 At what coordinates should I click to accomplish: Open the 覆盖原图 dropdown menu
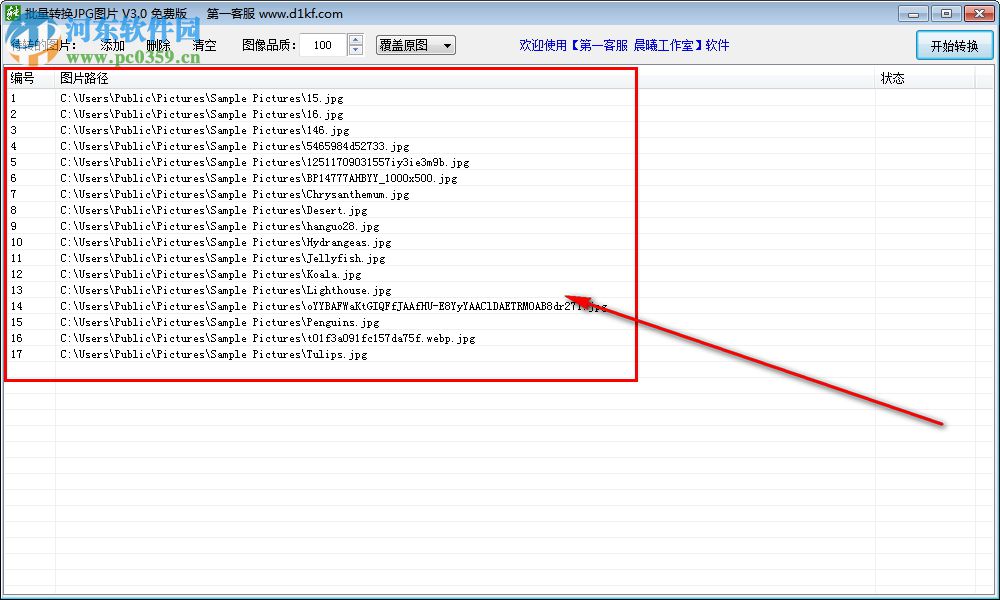415,45
